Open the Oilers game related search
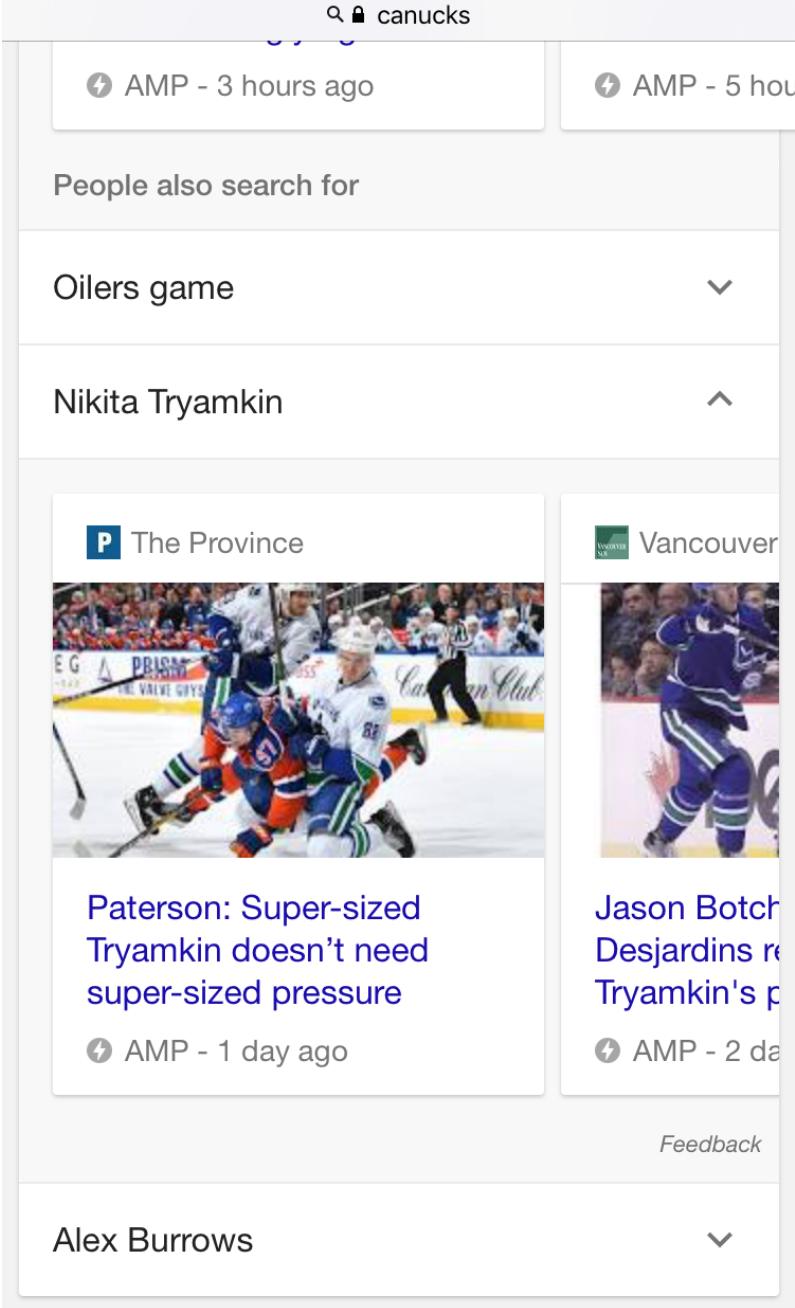Image resolution: width=795 pixels, height=1308 pixels. [143, 288]
